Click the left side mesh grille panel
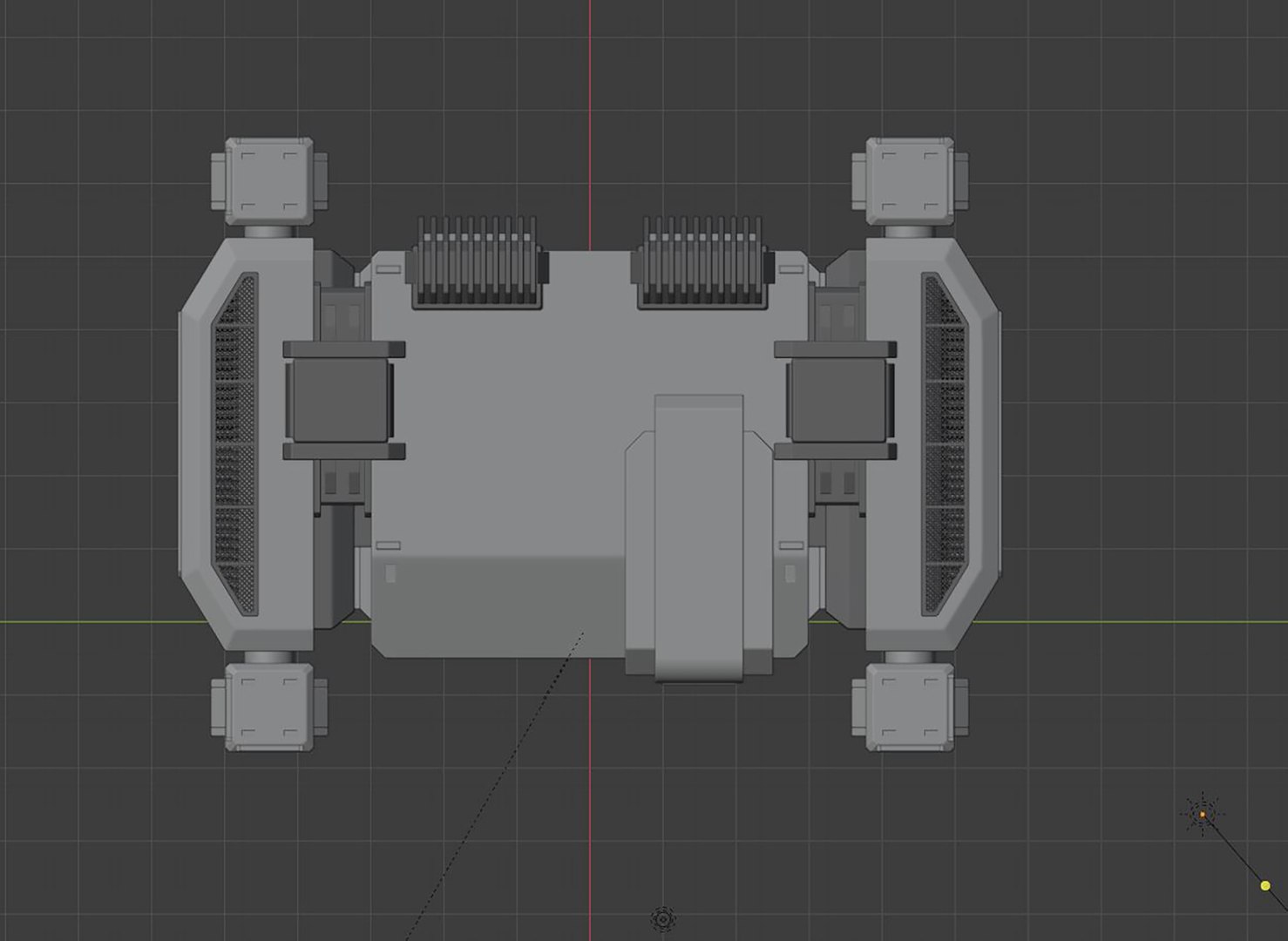This screenshot has height=941, width=1288. pos(236,443)
